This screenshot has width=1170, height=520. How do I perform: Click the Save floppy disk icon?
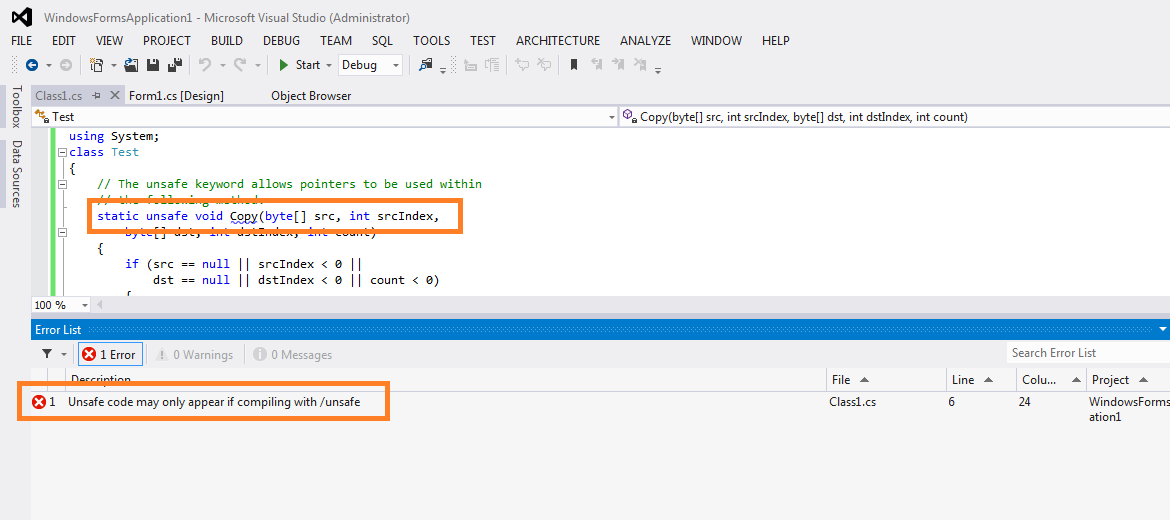153,65
